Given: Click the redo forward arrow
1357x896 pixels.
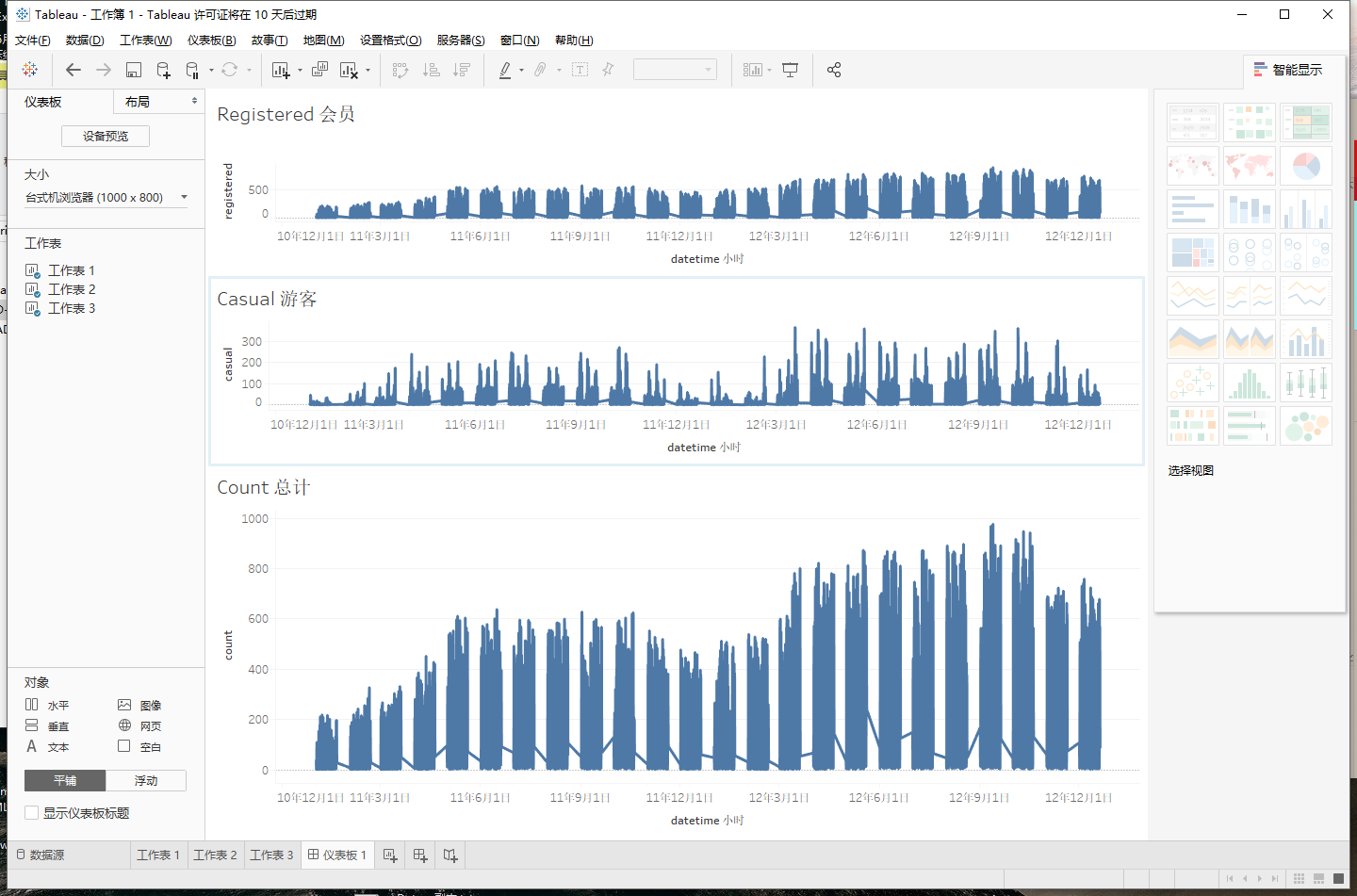Looking at the screenshot, I should tap(104, 70).
